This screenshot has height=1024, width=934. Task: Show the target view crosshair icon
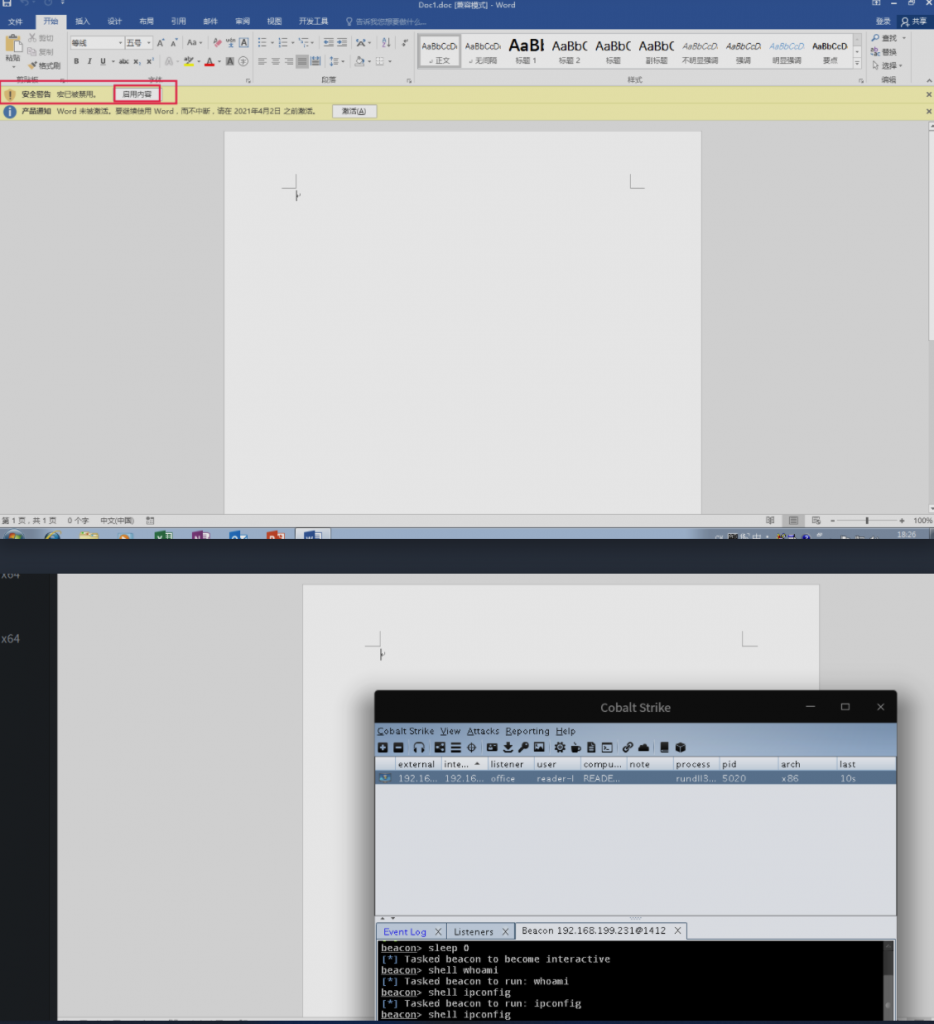[471, 747]
